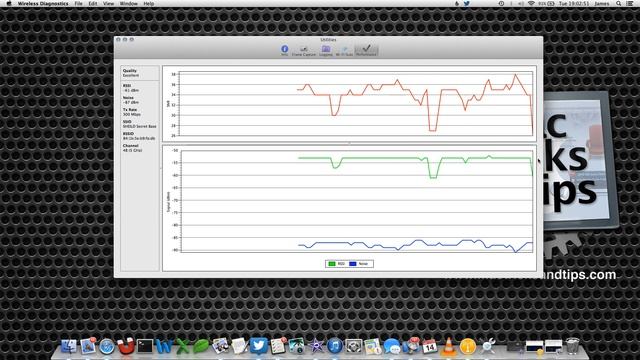This screenshot has height=360, width=640.
Task: Open the Info utility tab
Action: click(x=284, y=51)
